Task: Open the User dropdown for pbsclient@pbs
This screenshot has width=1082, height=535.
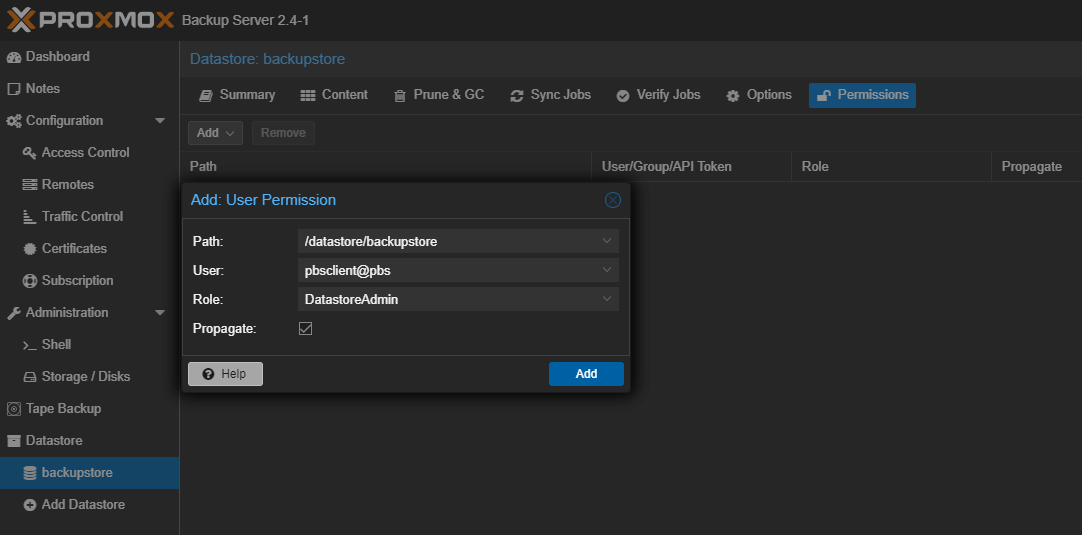Action: pyautogui.click(x=607, y=270)
